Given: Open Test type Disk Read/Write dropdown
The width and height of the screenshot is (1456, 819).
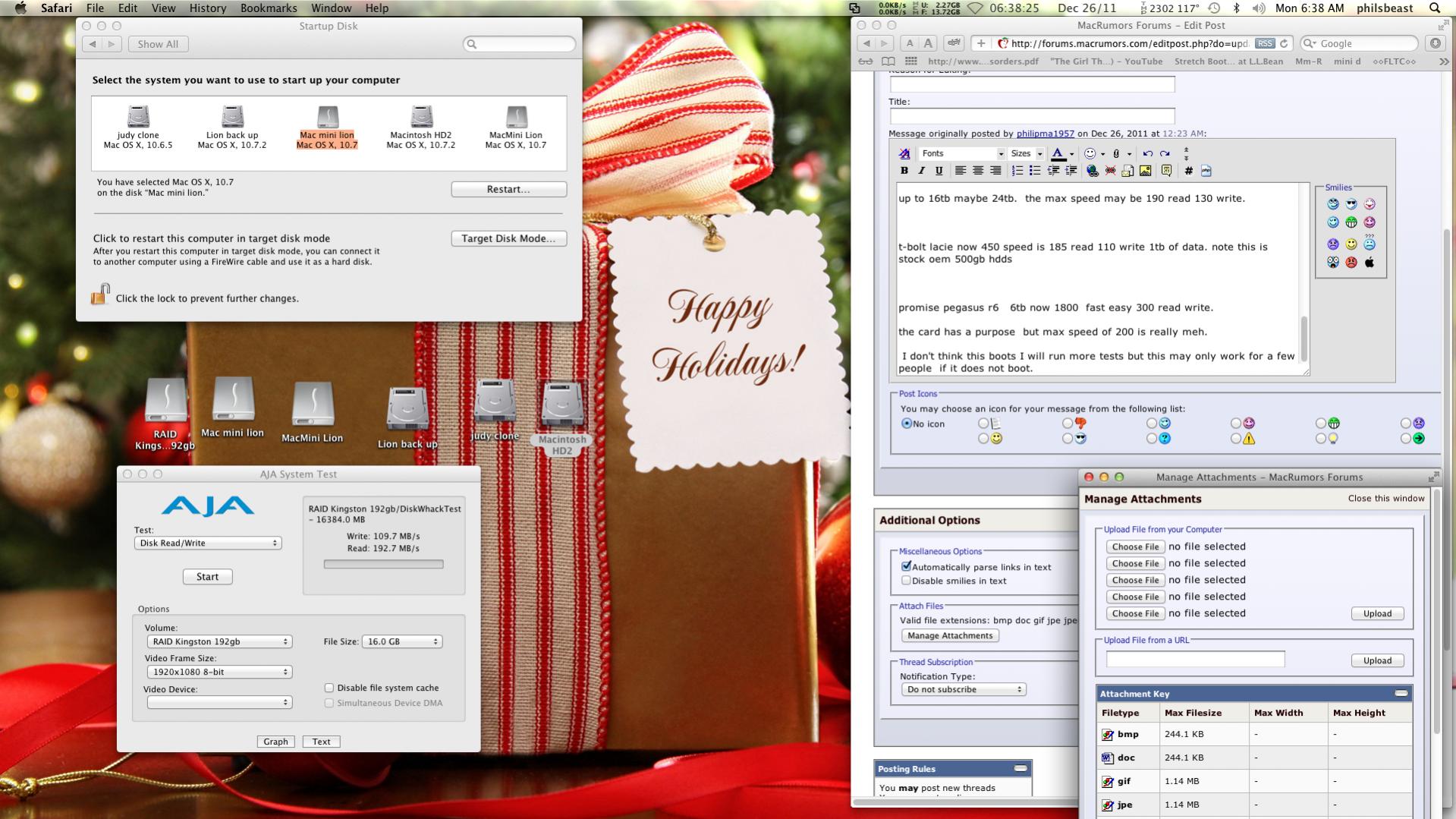Looking at the screenshot, I should click(208, 543).
